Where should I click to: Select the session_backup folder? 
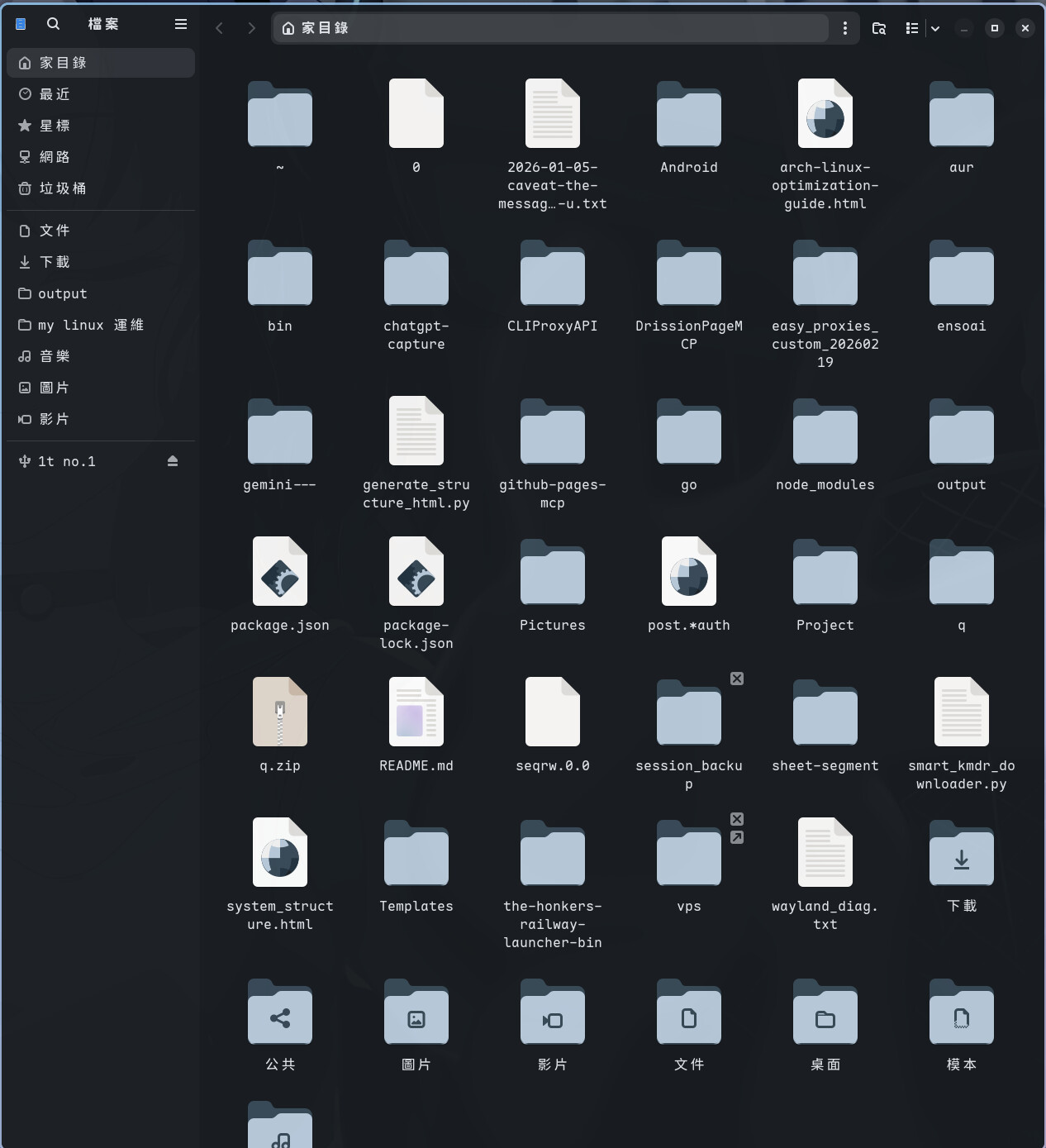689,712
